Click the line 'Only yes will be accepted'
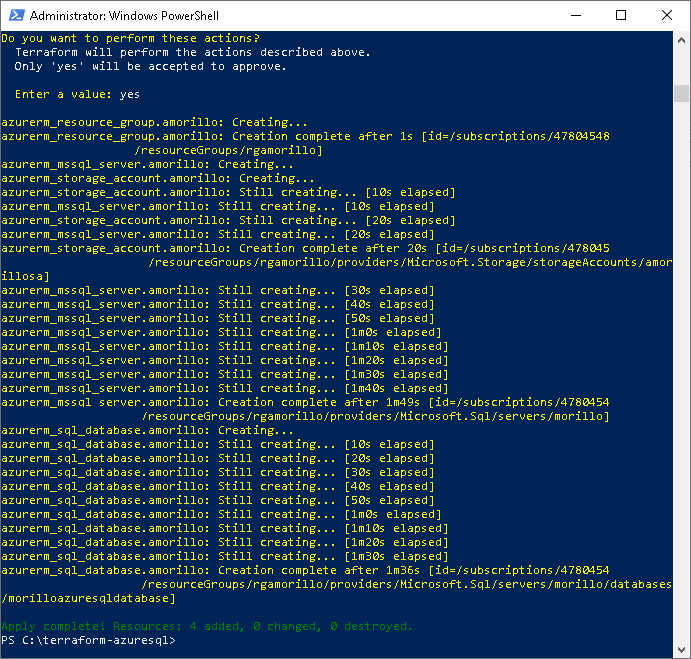This screenshot has height=659, width=691. pos(151,67)
